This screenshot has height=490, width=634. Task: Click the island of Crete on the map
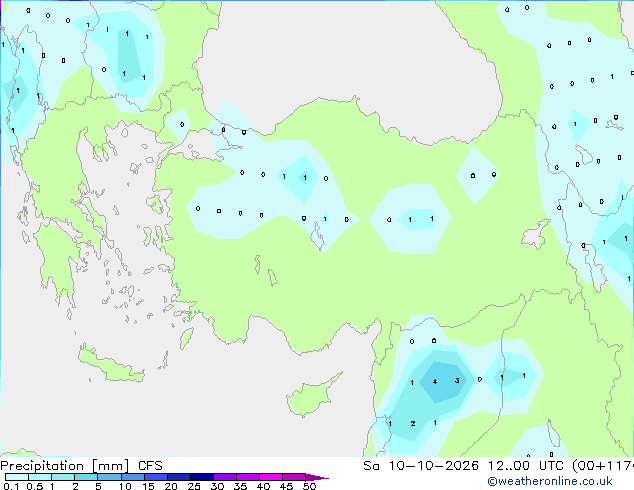(109, 366)
